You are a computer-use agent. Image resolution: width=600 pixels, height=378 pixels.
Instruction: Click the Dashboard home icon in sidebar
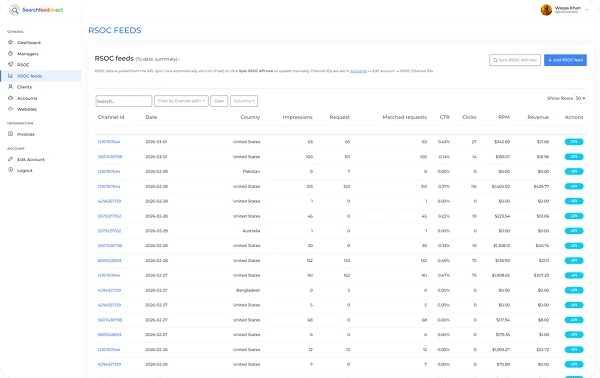(x=11, y=42)
